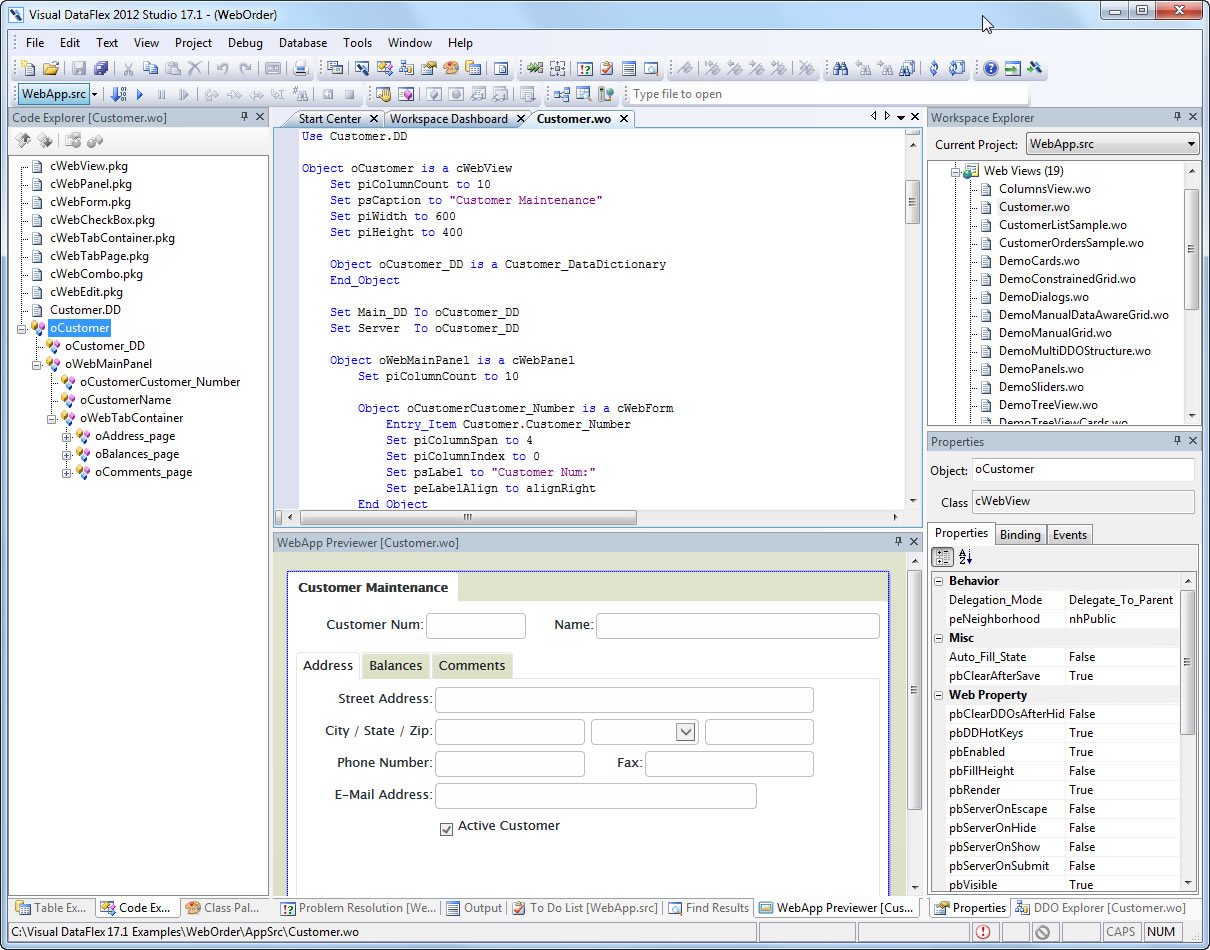This screenshot has width=1210, height=950.
Task: Collapse the Behavior property category
Action: tap(938, 581)
